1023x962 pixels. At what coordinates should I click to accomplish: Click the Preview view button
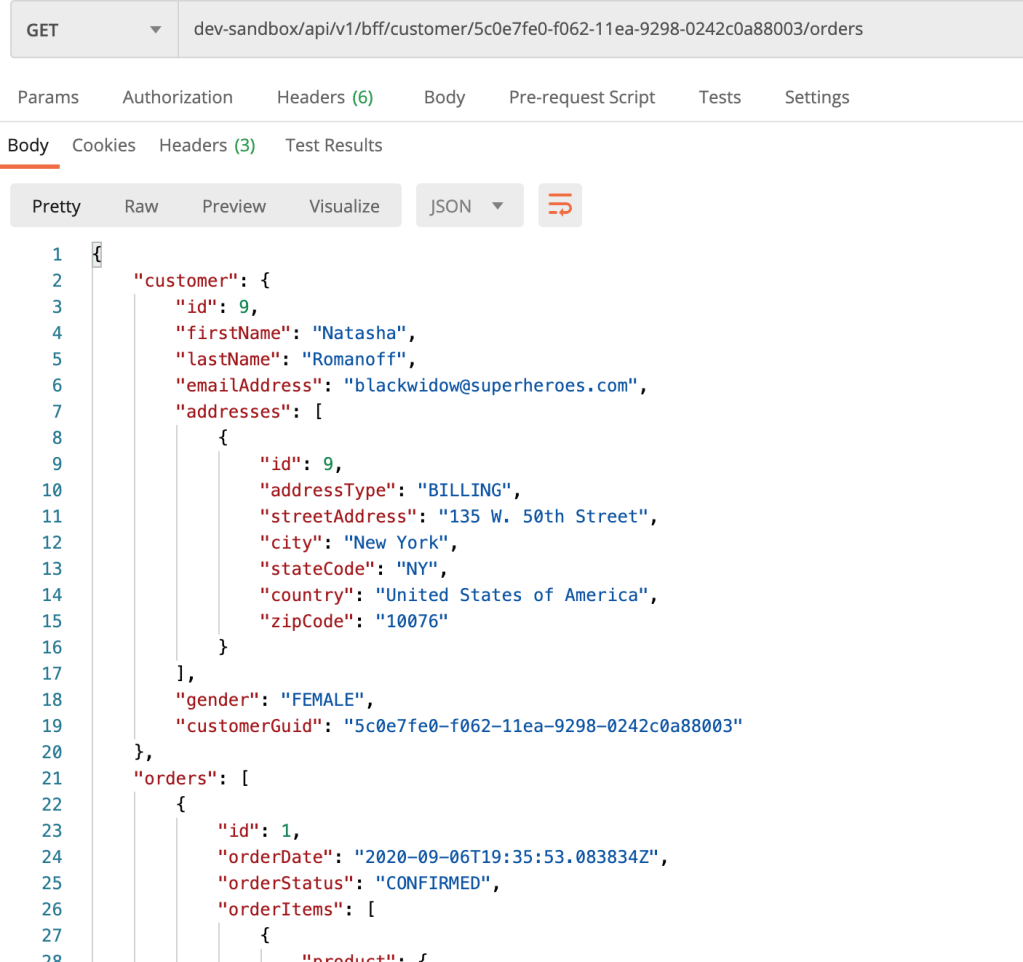(x=234, y=206)
